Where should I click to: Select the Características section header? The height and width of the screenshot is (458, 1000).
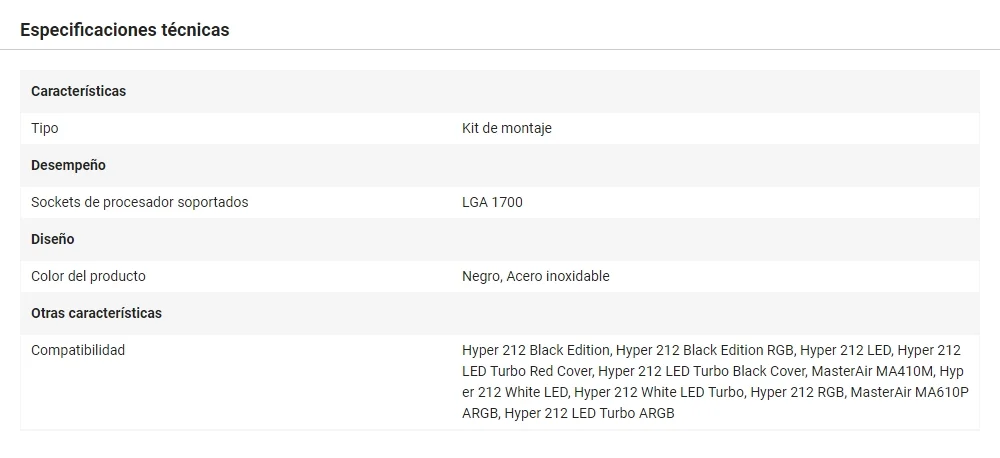coord(78,91)
